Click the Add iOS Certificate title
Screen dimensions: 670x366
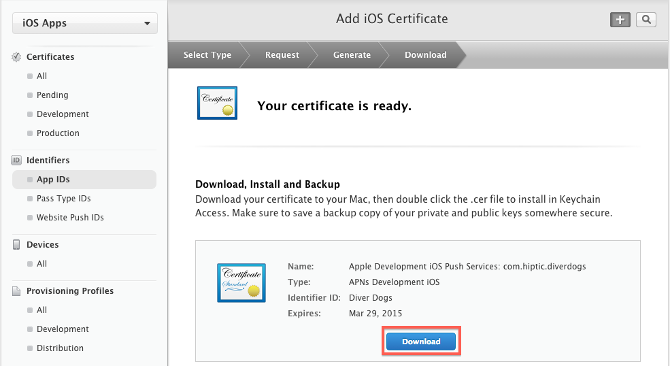click(x=392, y=19)
